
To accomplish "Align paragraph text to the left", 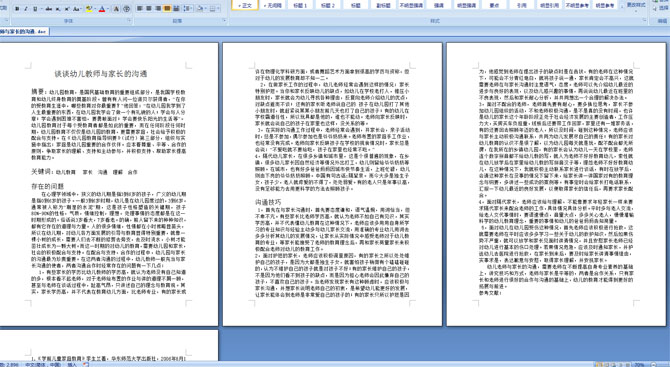I will [139, 9].
